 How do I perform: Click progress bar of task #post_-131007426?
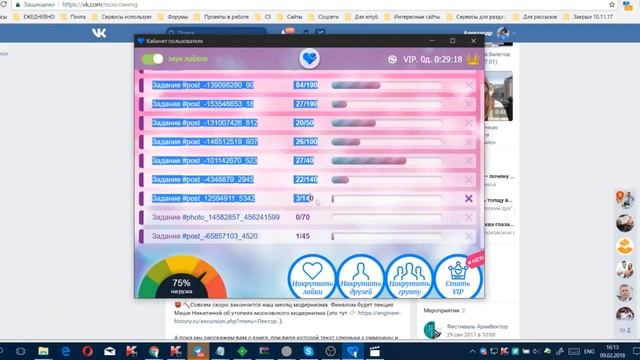click(x=387, y=123)
